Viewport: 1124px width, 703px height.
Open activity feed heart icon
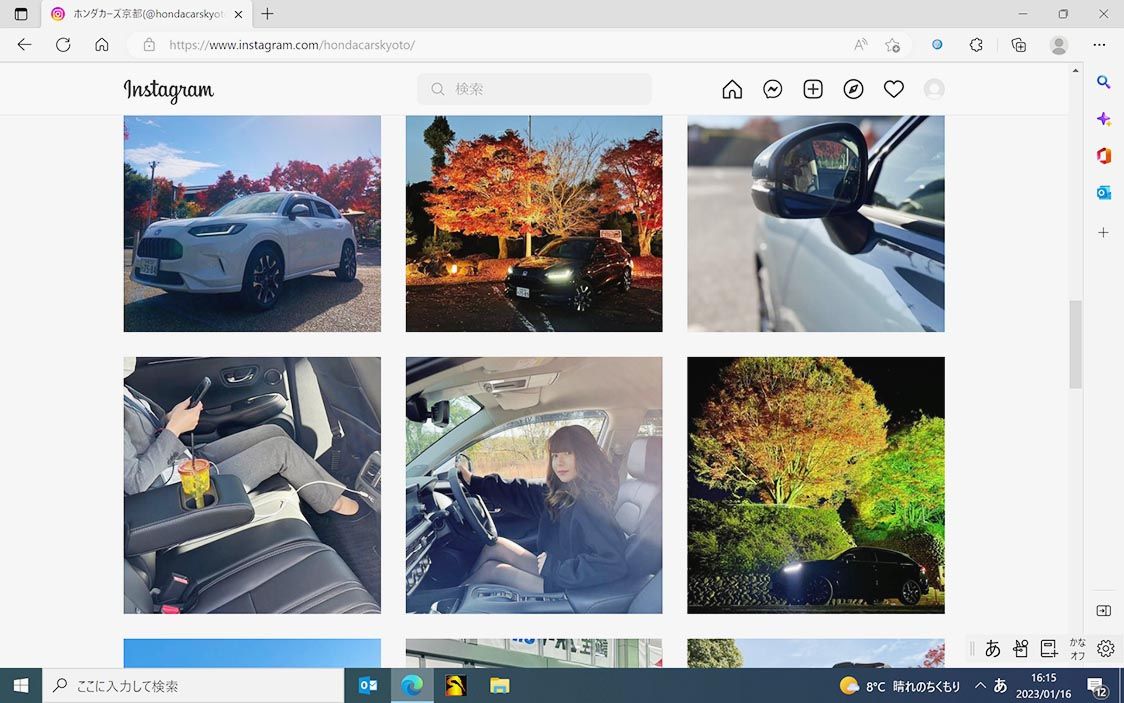[x=894, y=89]
